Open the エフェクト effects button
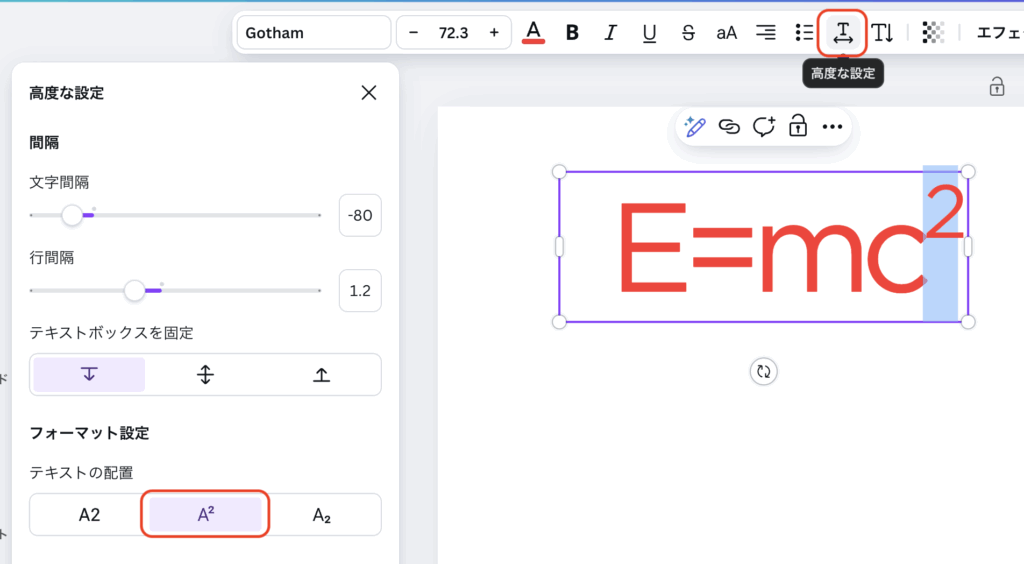Screen dimensions: 1024x564 click(996, 33)
